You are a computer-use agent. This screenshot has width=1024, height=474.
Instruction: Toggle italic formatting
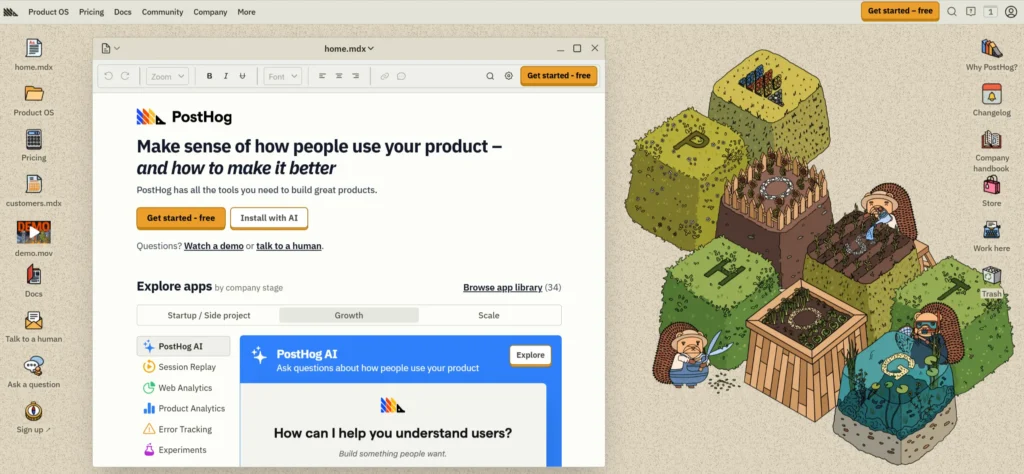point(226,76)
